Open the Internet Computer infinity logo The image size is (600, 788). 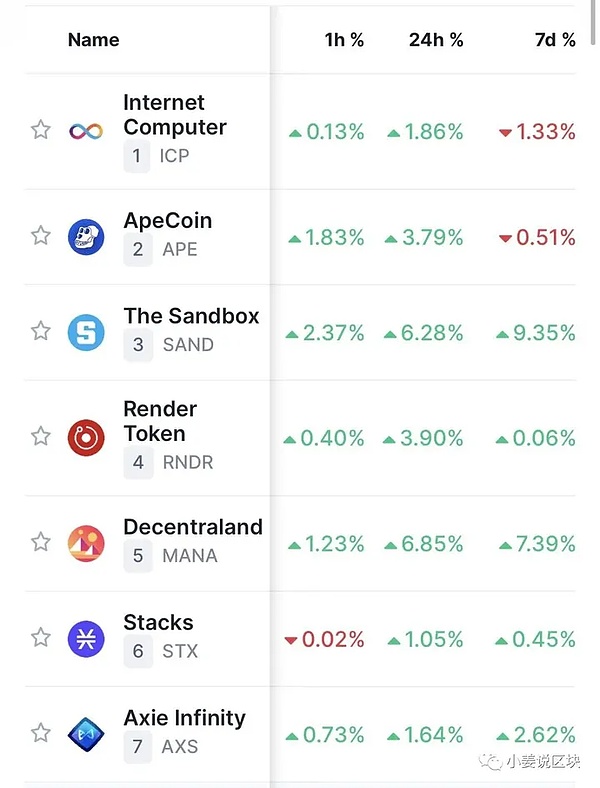click(x=86, y=132)
